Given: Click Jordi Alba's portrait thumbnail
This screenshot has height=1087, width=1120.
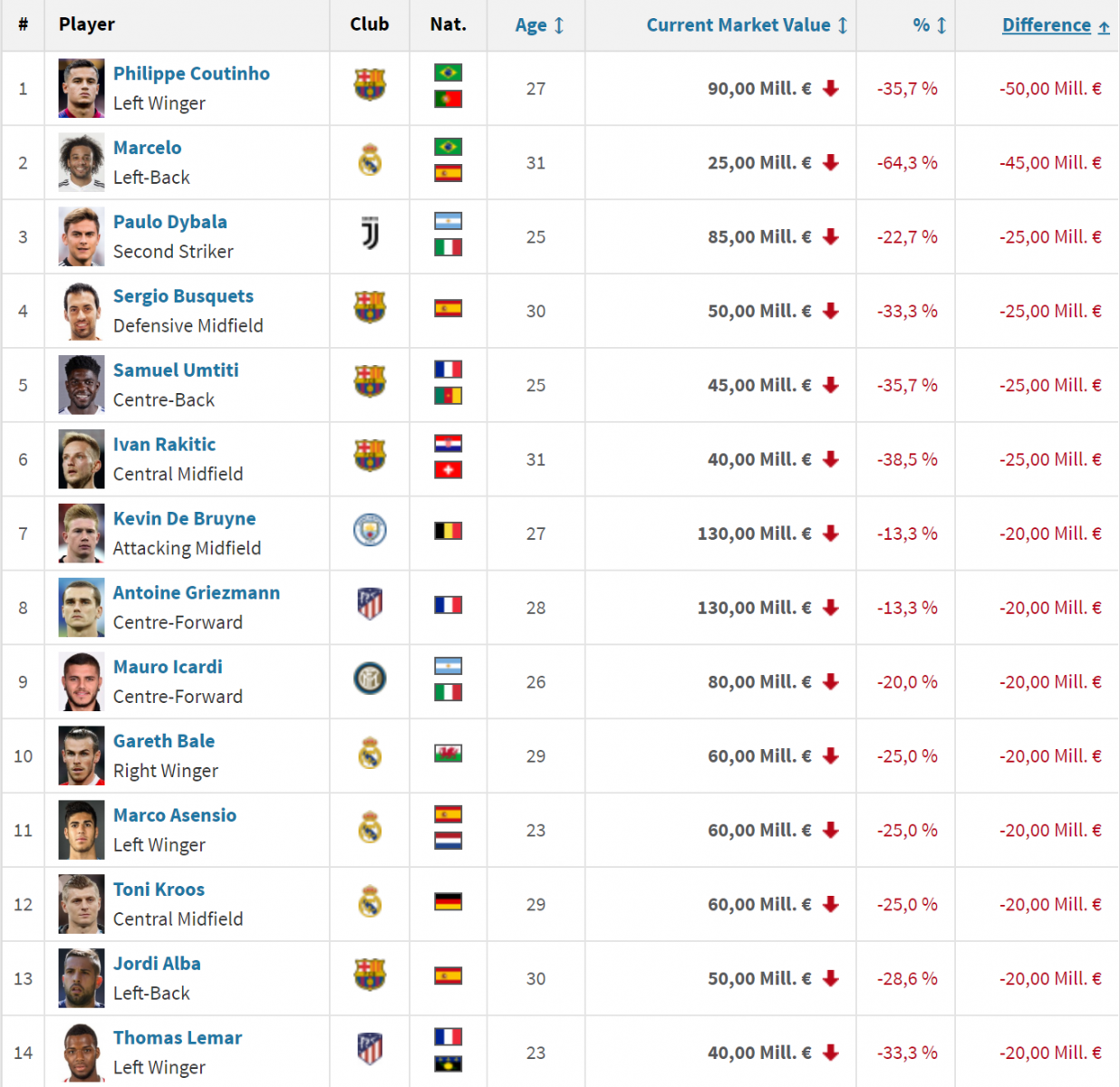Looking at the screenshot, I should click(x=82, y=978).
